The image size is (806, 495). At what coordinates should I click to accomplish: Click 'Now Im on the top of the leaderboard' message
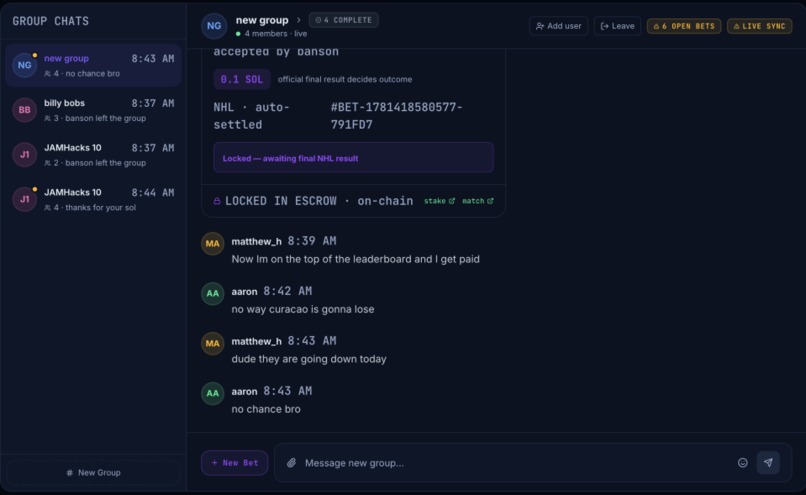[355, 260]
